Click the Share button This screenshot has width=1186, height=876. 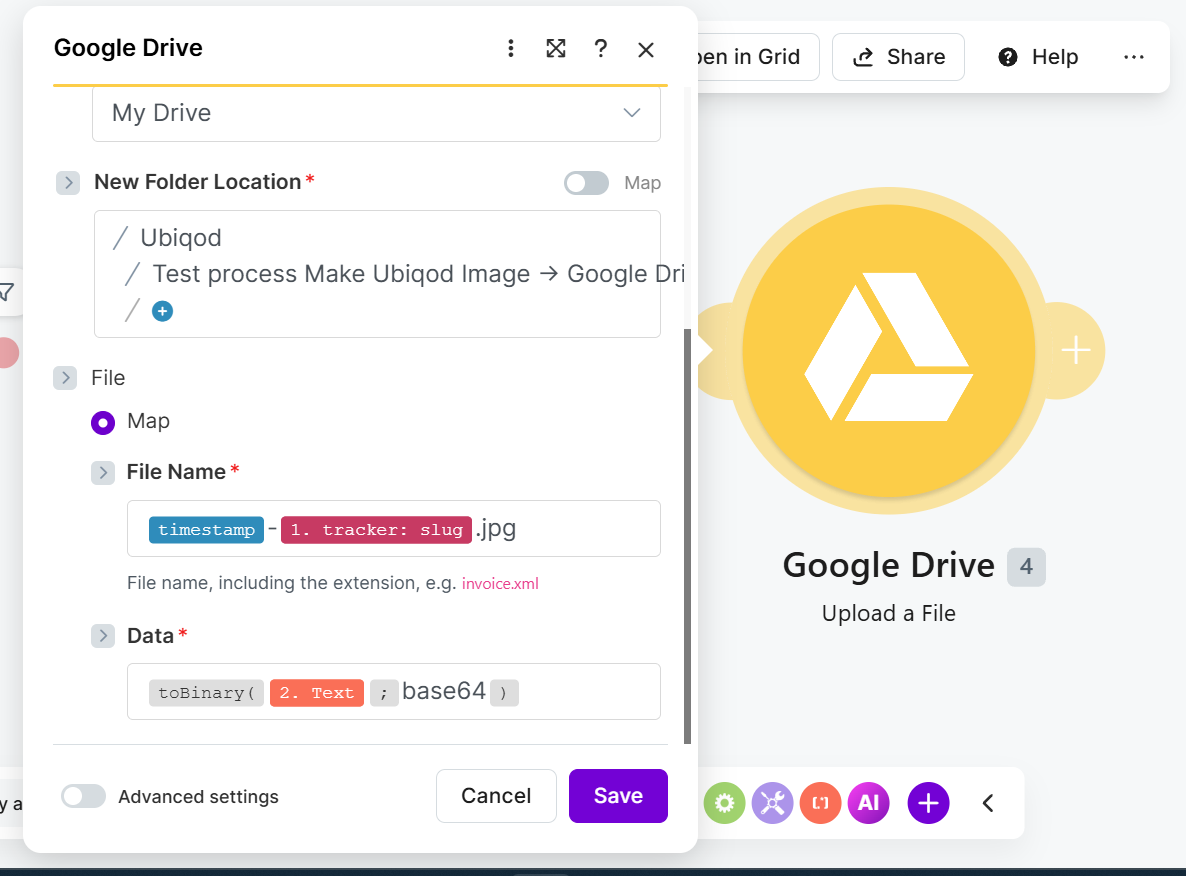click(x=898, y=57)
